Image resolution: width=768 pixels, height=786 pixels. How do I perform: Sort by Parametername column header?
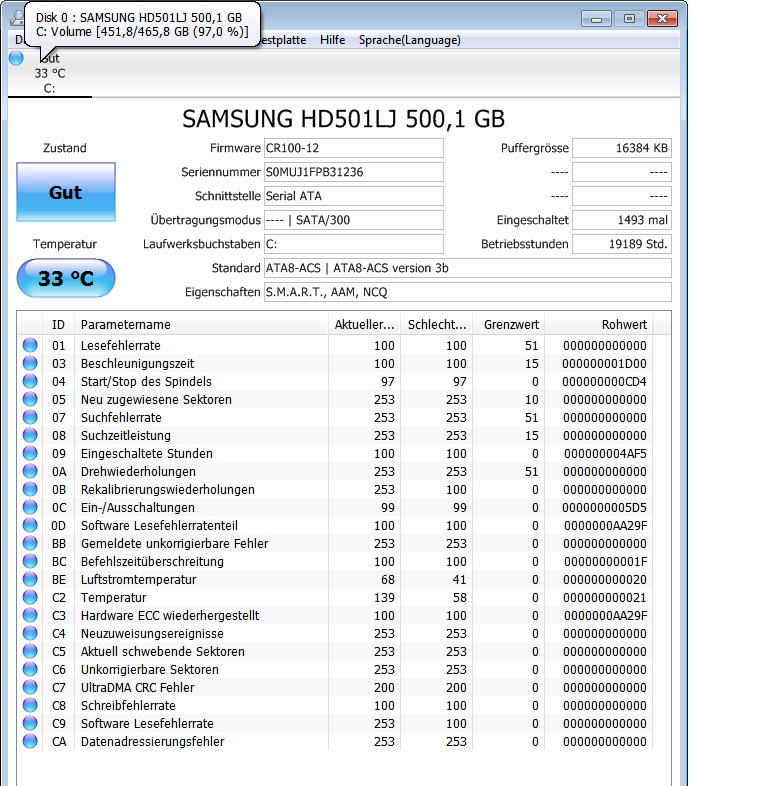point(201,325)
